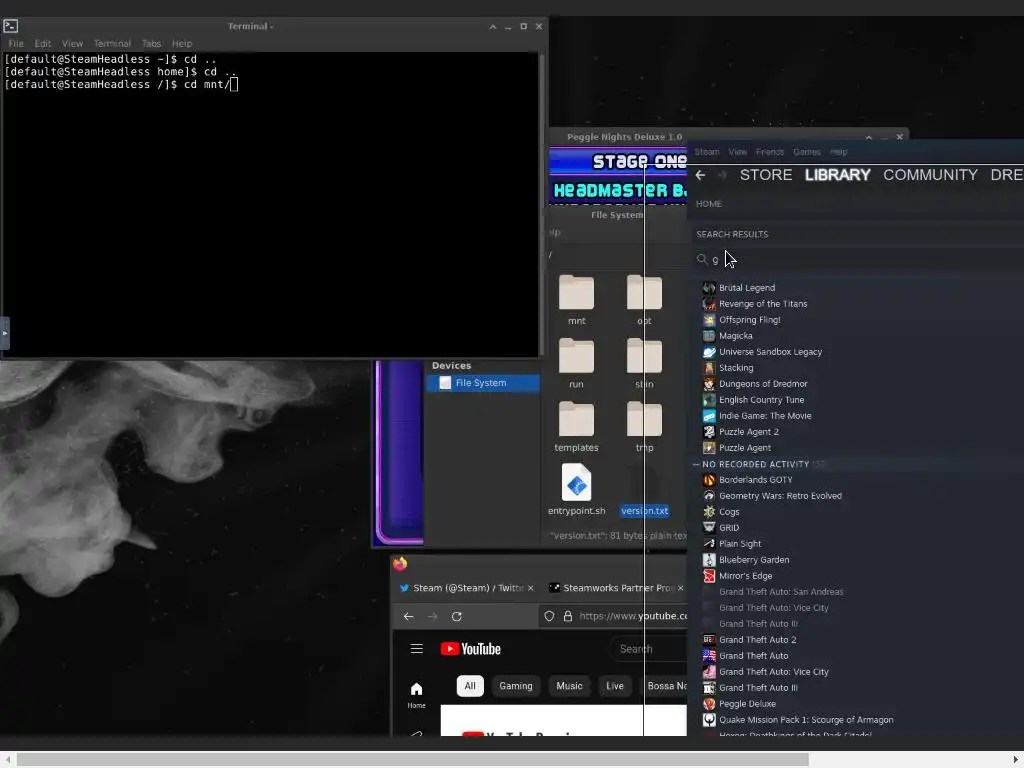Open the File menu in Terminal

pos(16,44)
